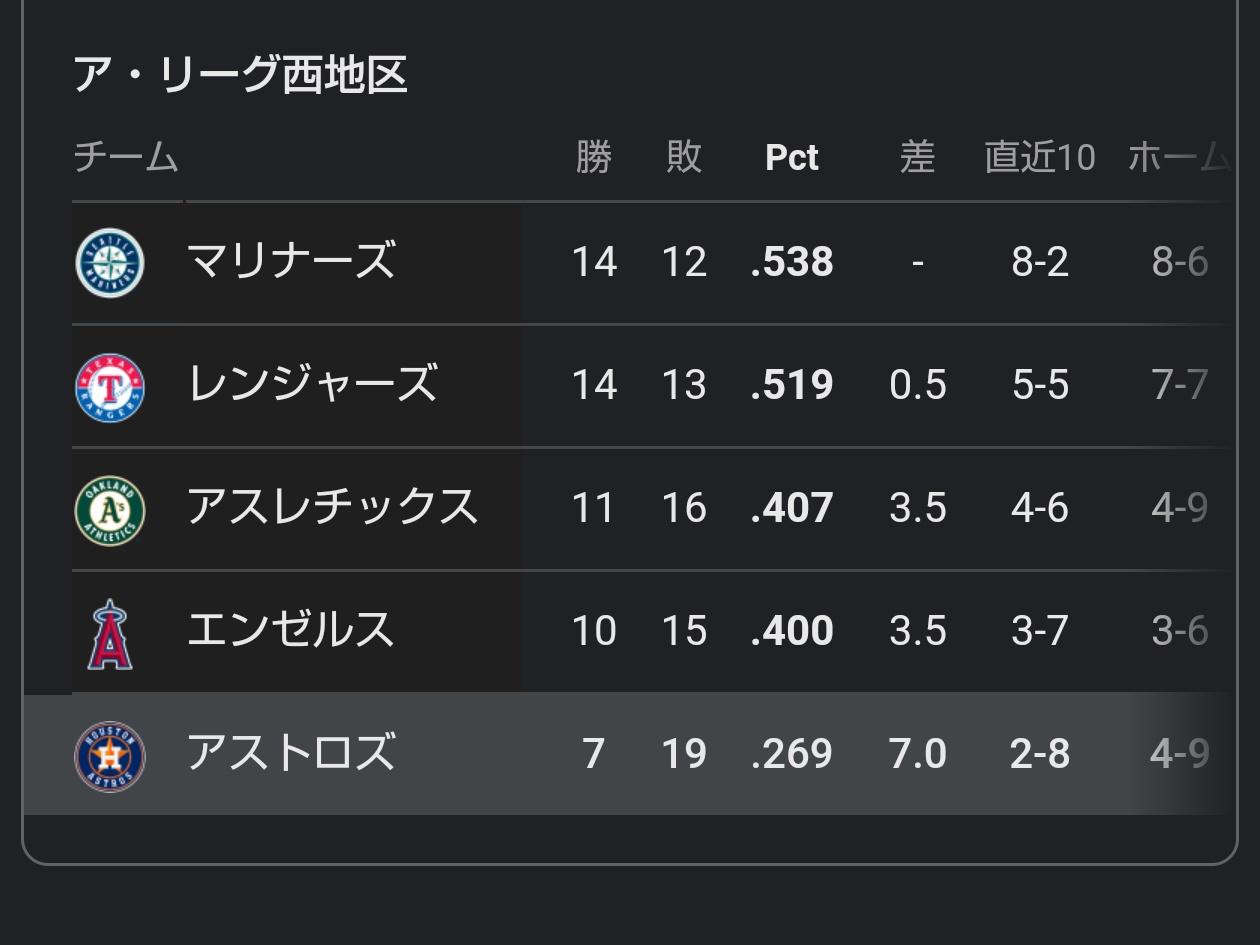Click the 直近10 column header
The height and width of the screenshot is (945, 1260).
1040,158
